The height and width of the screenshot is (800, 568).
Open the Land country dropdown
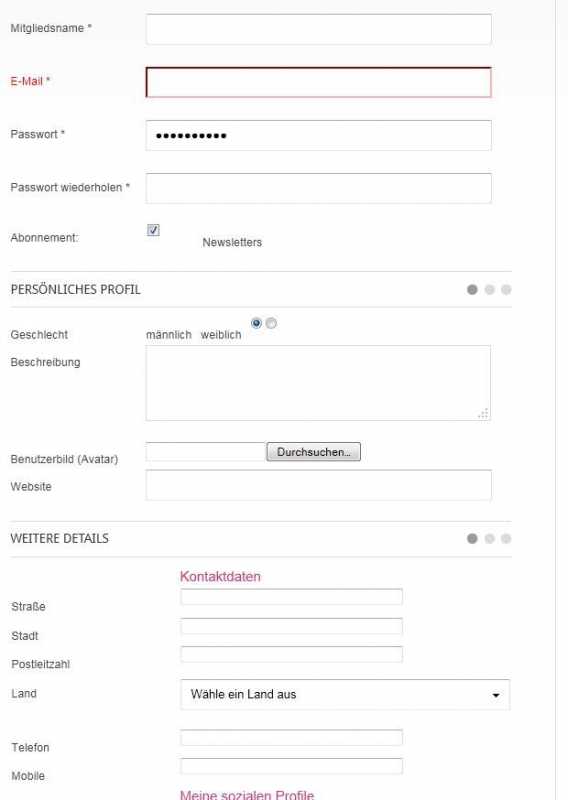pyautogui.click(x=345, y=694)
